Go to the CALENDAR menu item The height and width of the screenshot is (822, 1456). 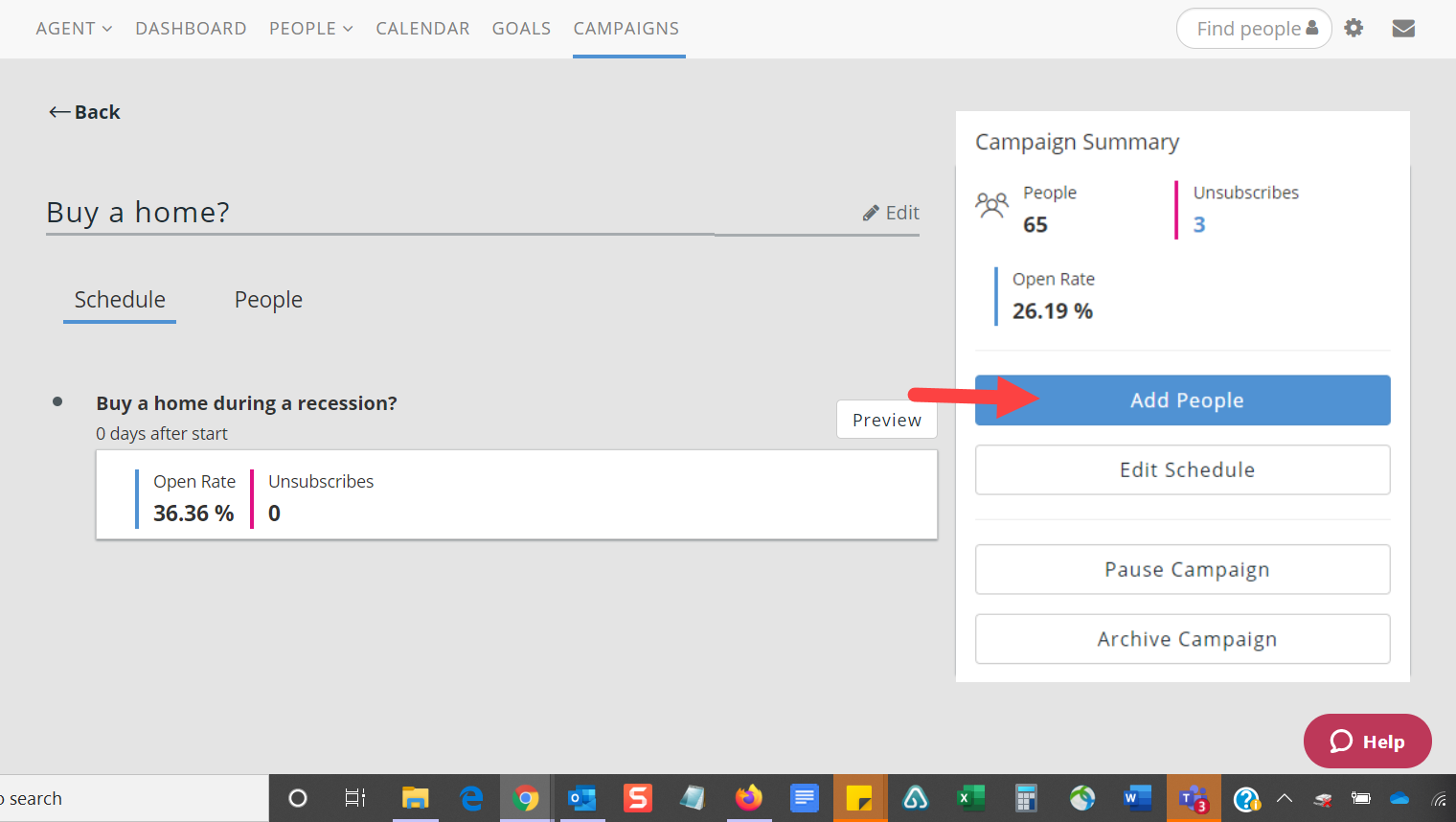coord(422,29)
